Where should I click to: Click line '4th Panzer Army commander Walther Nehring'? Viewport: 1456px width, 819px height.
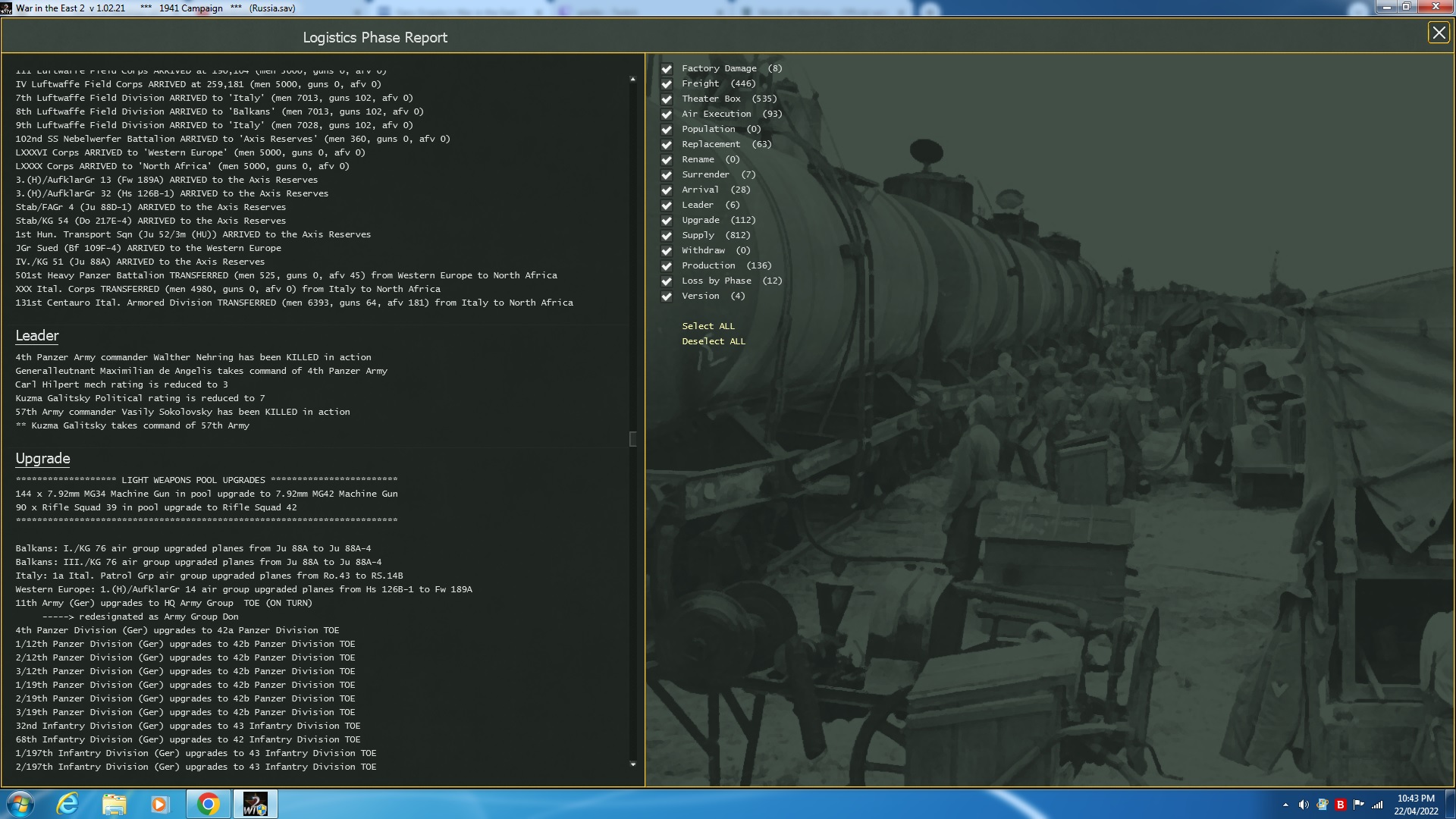coord(193,357)
